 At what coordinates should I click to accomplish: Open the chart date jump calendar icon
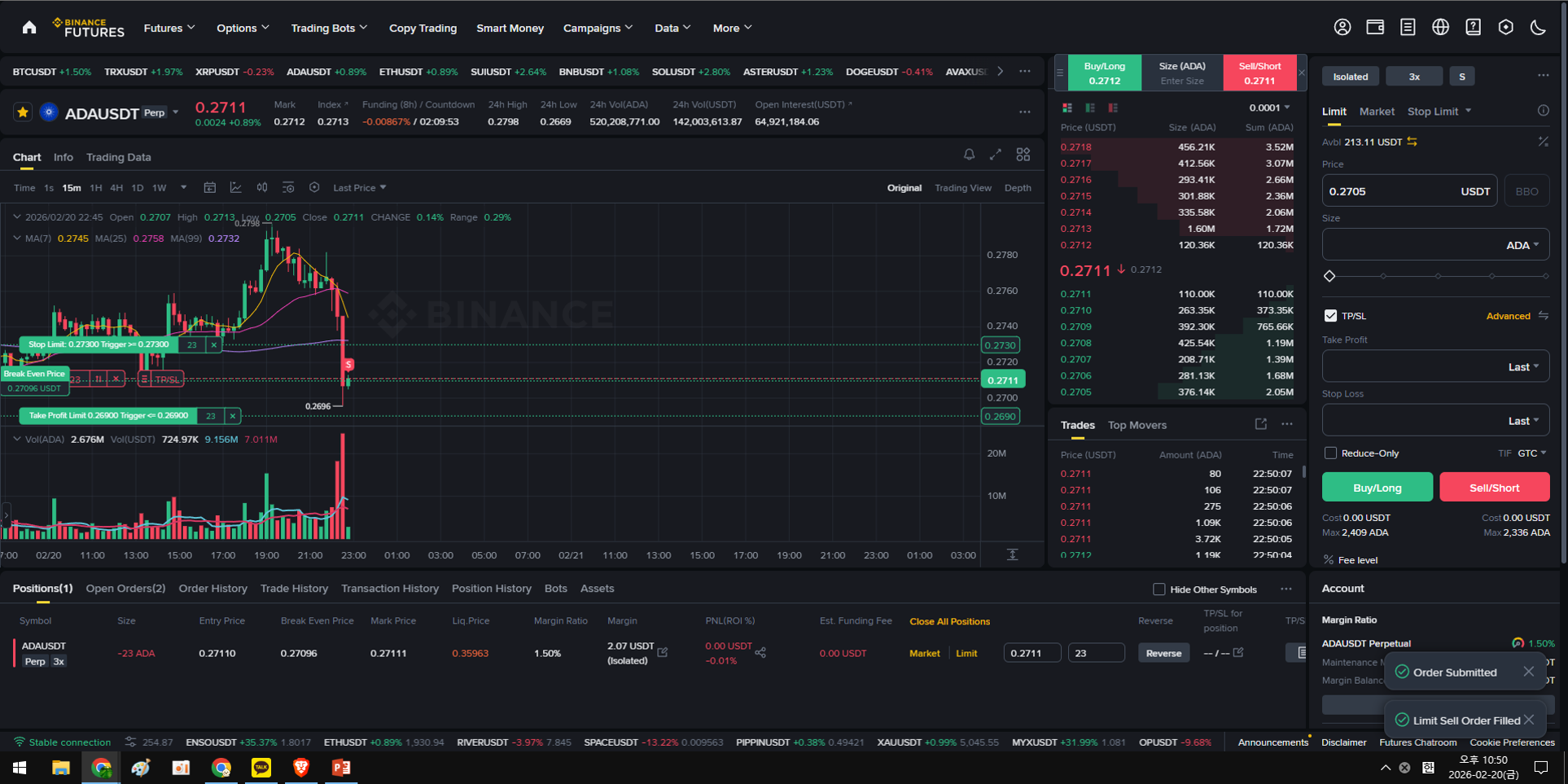(x=209, y=187)
